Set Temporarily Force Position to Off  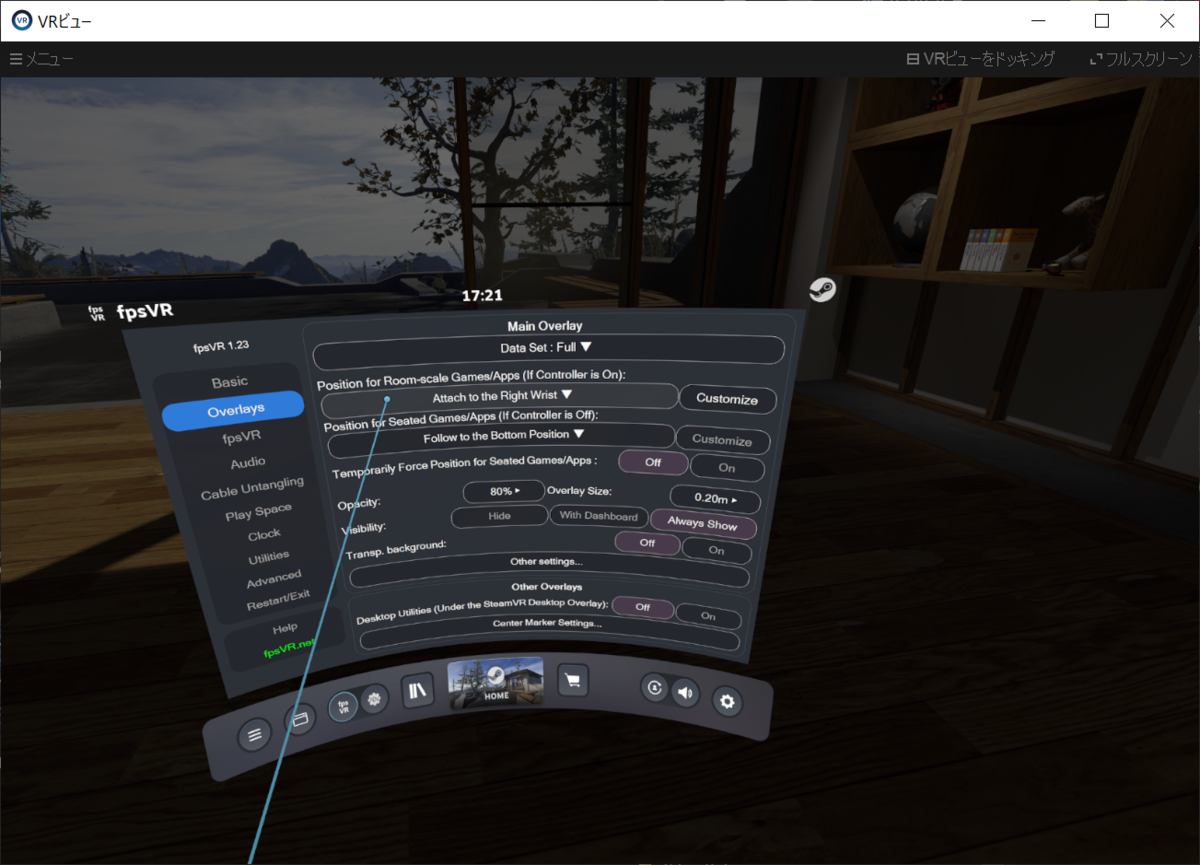click(x=653, y=462)
